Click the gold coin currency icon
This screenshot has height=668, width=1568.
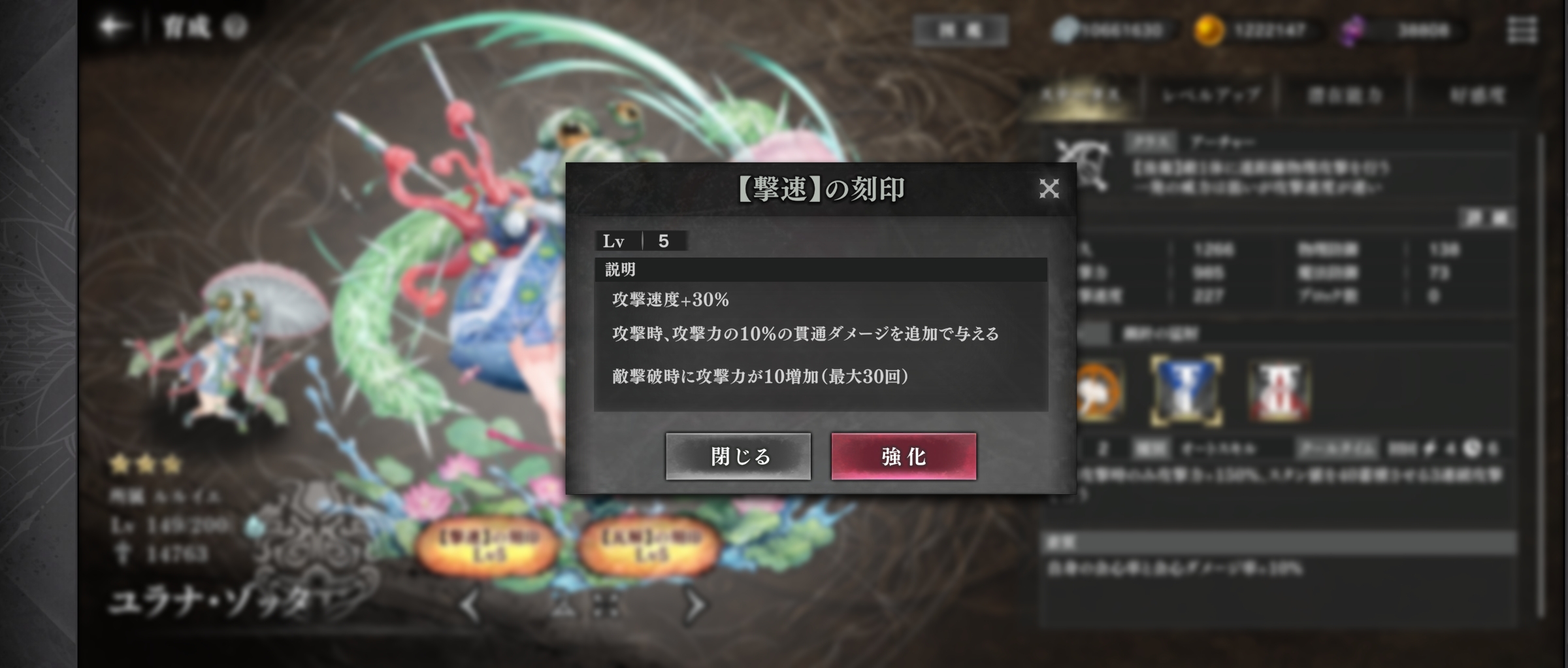[x=1208, y=31]
